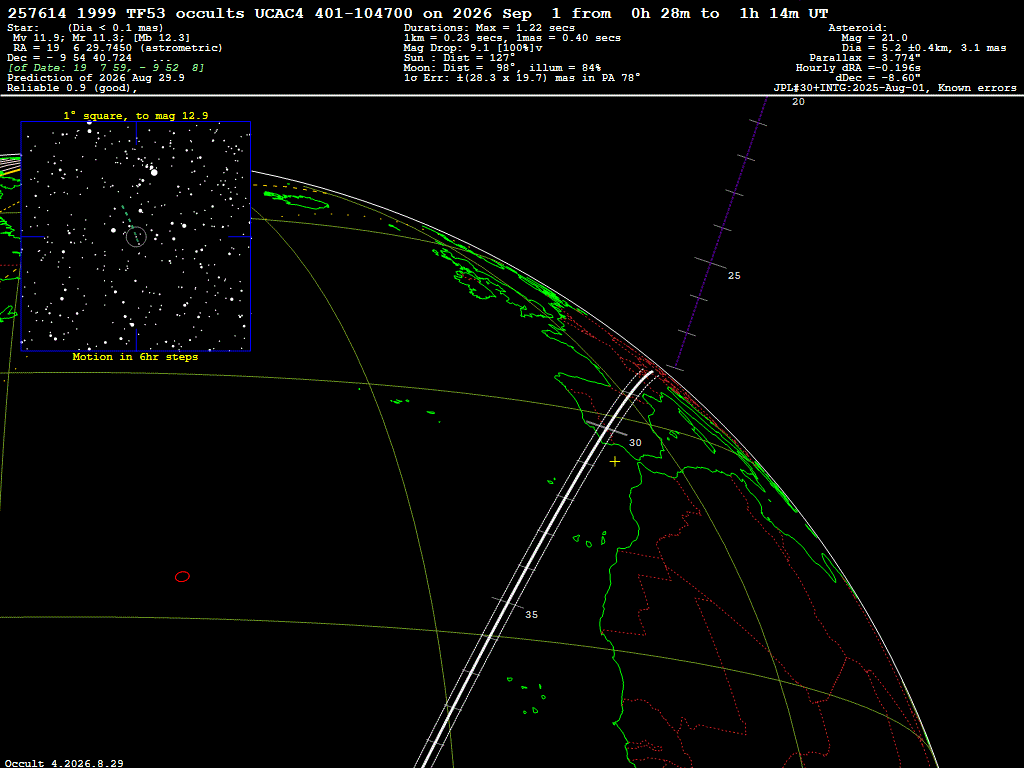Click the event title with 1999 TF53
The image size is (1024, 768).
pyautogui.click(x=418, y=13)
